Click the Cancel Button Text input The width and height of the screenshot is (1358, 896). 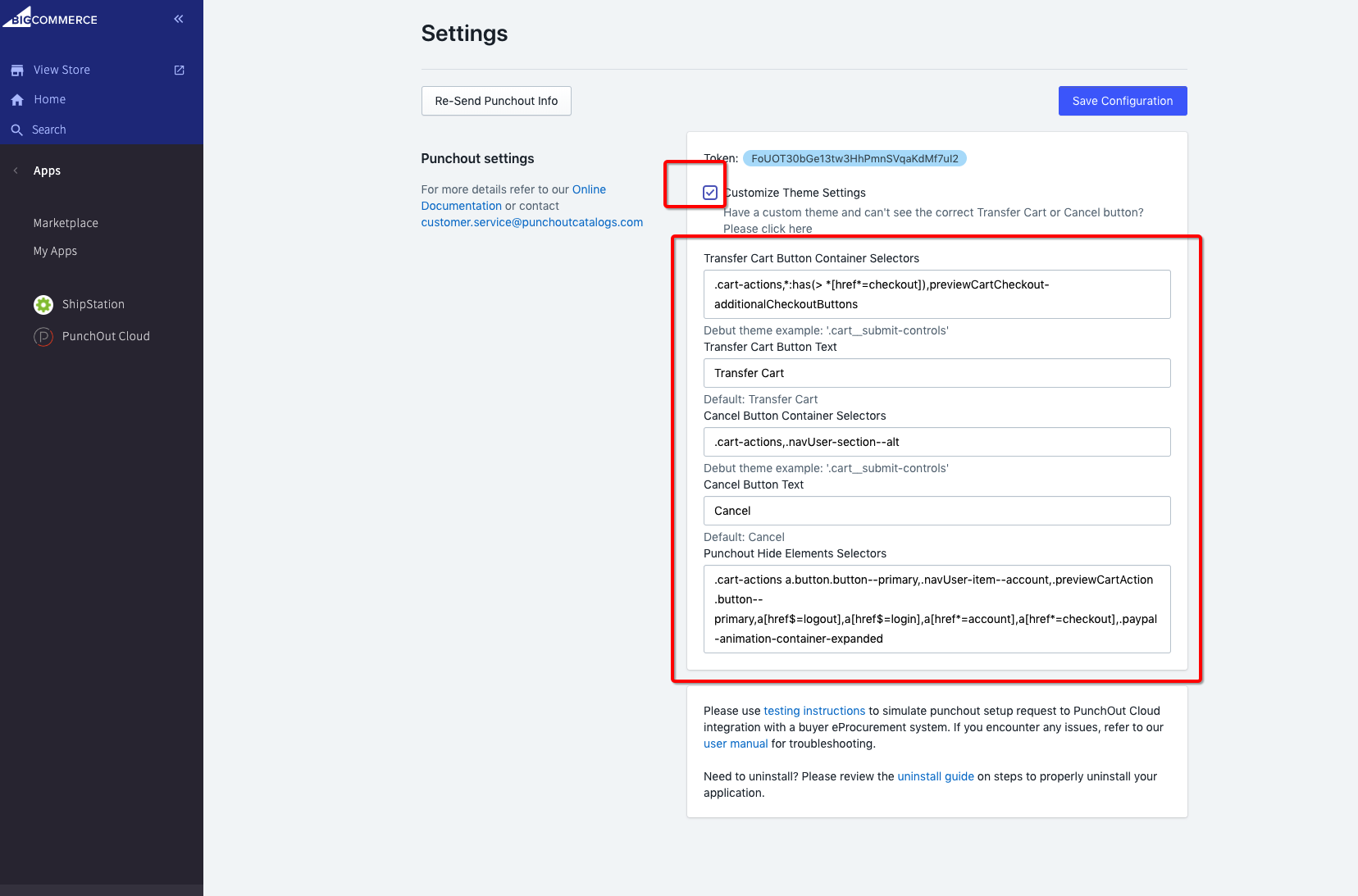[936, 511]
